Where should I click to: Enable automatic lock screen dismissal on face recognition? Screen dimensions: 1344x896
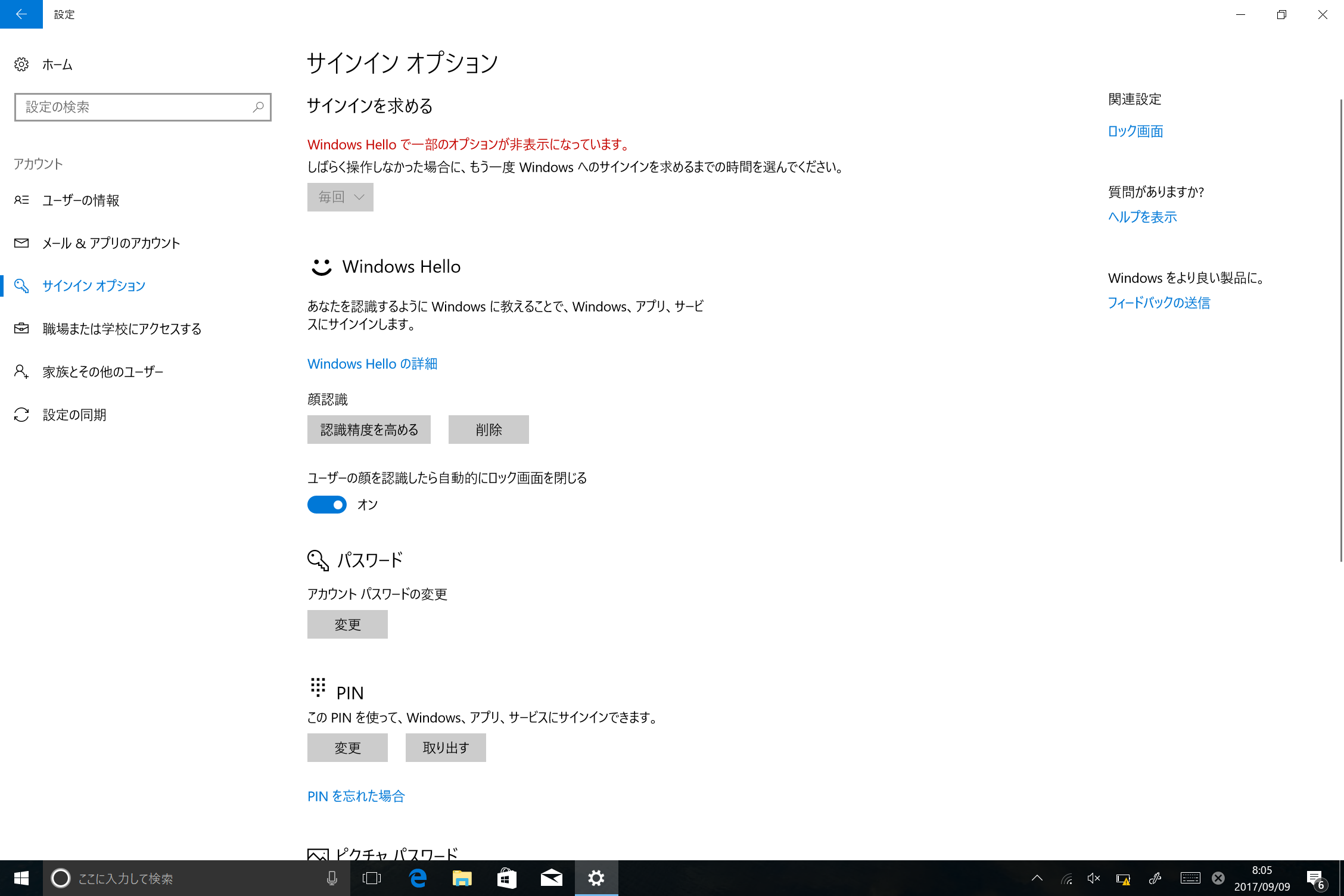pyautogui.click(x=326, y=505)
